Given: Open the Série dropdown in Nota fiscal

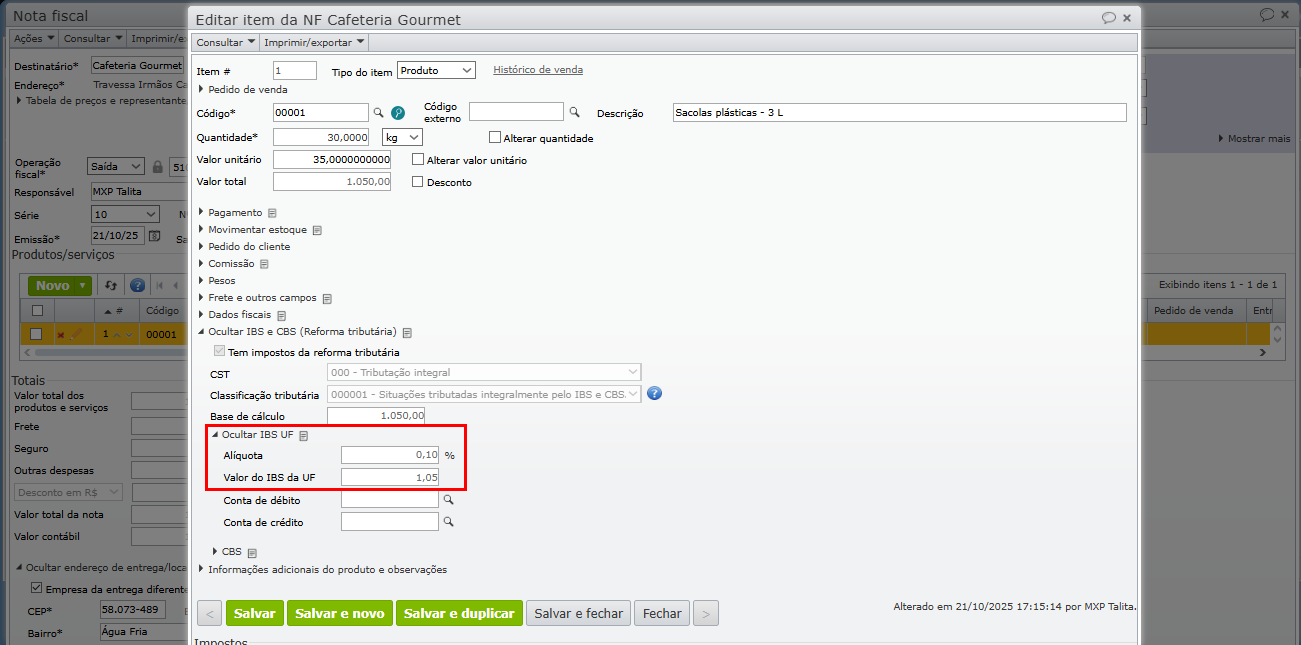Looking at the screenshot, I should tap(124, 214).
